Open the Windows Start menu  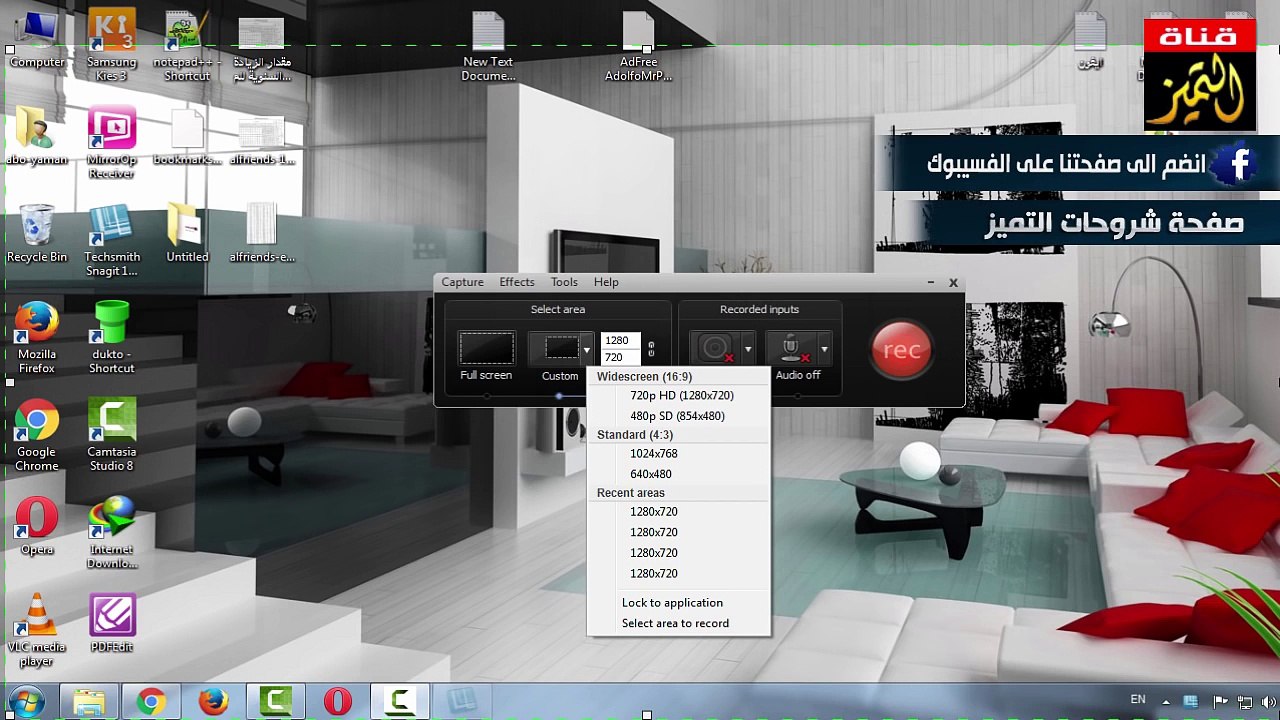point(25,701)
